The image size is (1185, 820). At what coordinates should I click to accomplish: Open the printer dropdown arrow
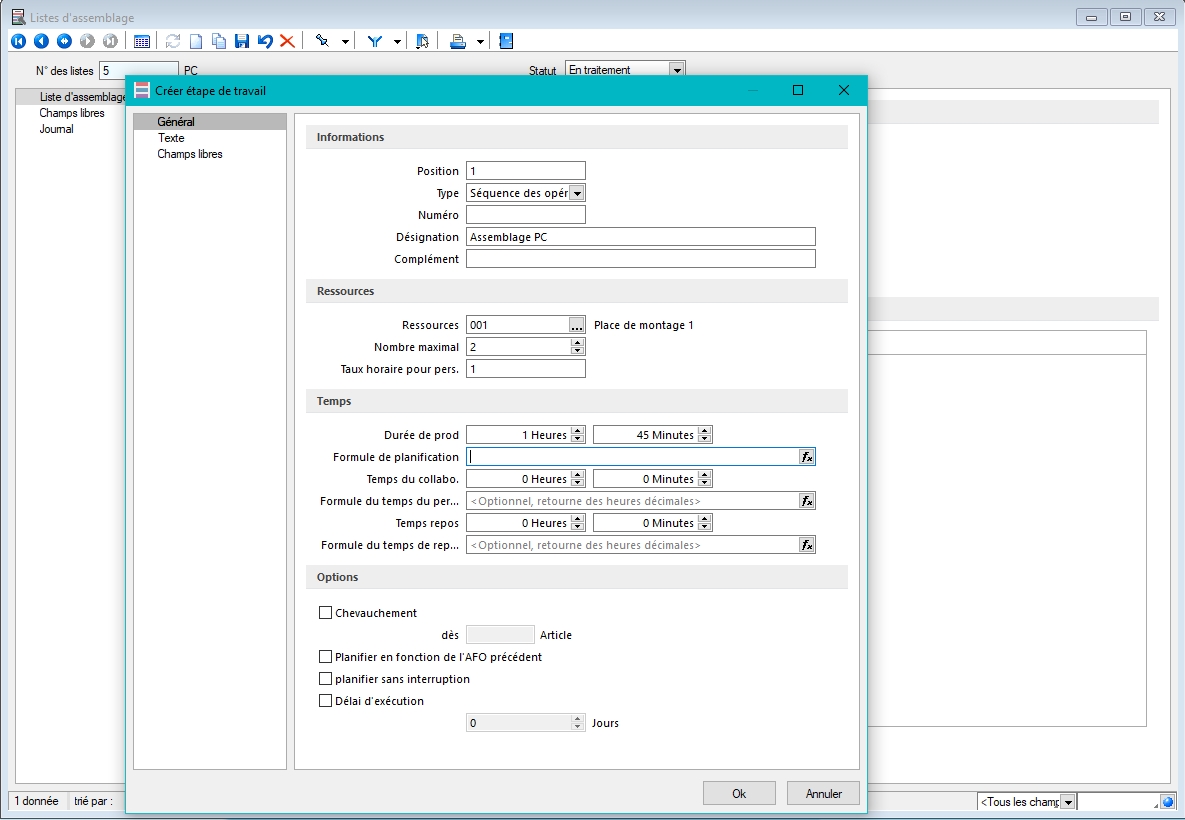pos(480,42)
